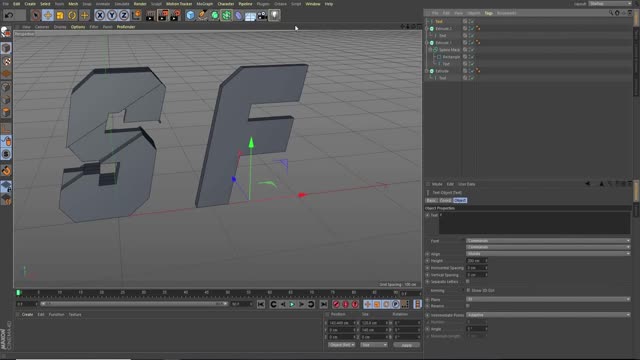Collapse the Extrude.1 object in hierarchy
640x360 pixels.
(x=427, y=42)
